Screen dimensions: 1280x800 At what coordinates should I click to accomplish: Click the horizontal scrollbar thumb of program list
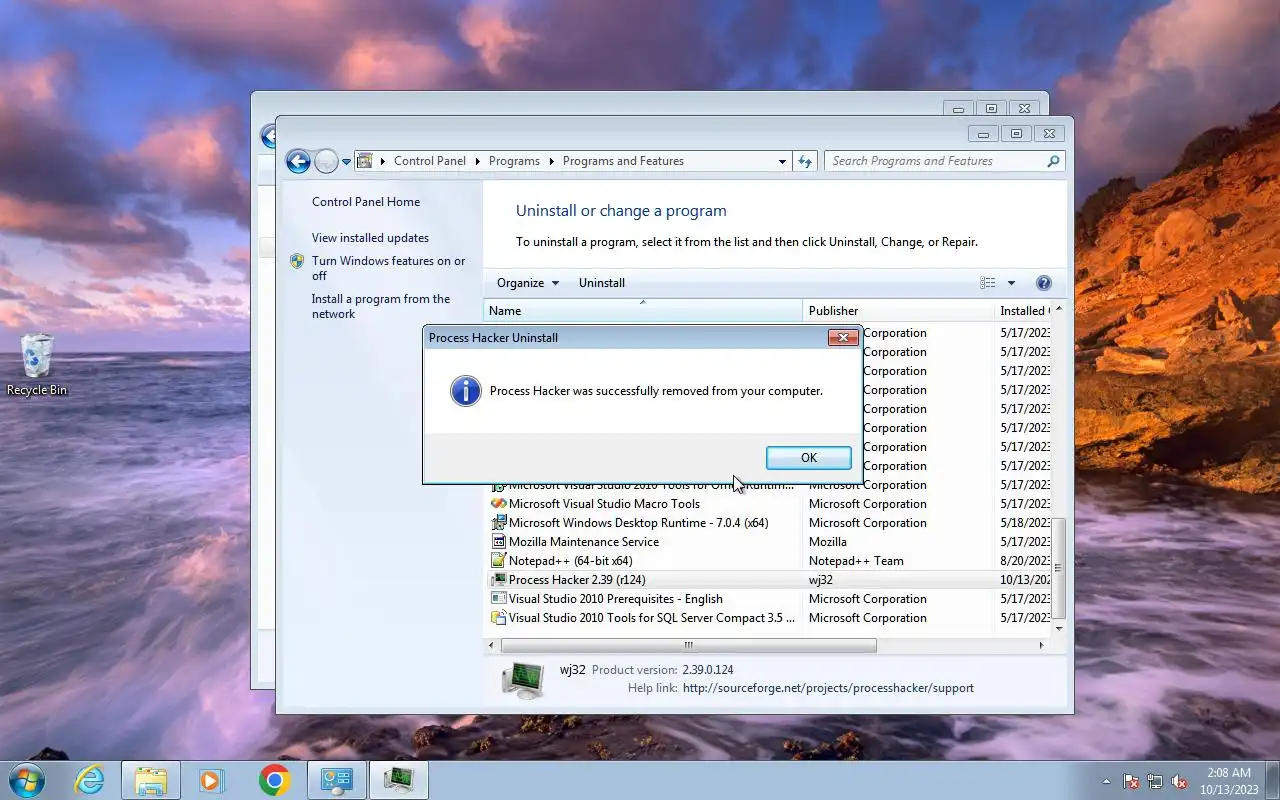click(688, 646)
